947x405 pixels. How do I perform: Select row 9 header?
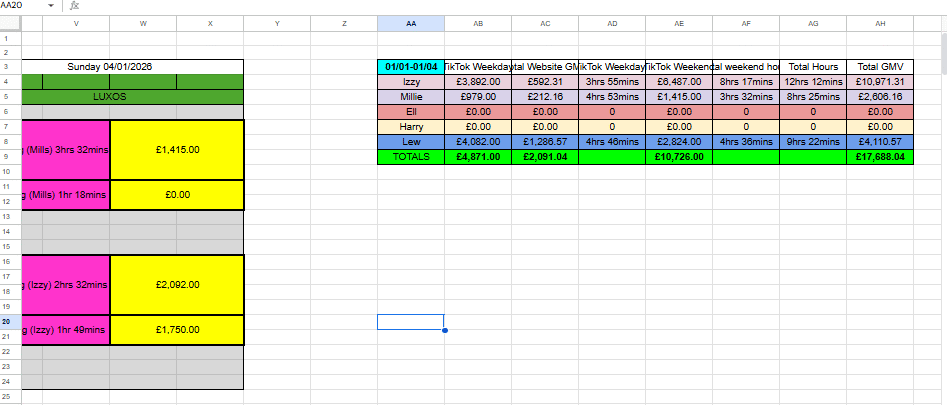pyautogui.click(x=5, y=156)
